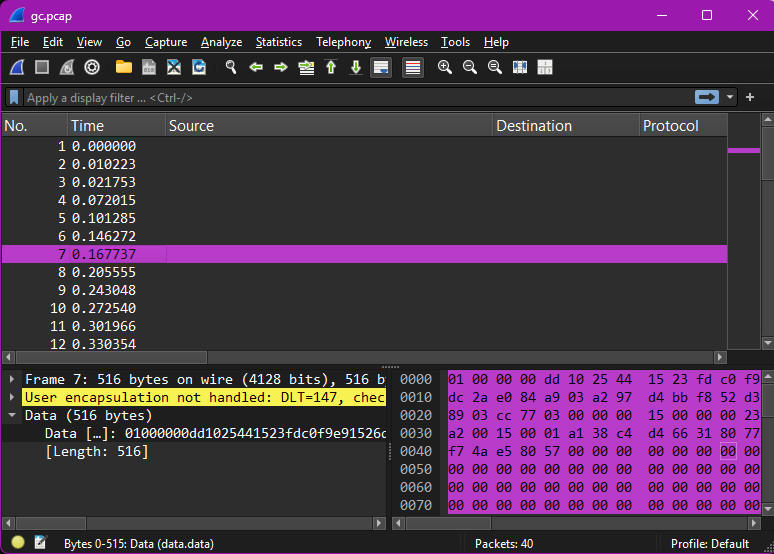Go to the next packet arrow

[x=281, y=67]
